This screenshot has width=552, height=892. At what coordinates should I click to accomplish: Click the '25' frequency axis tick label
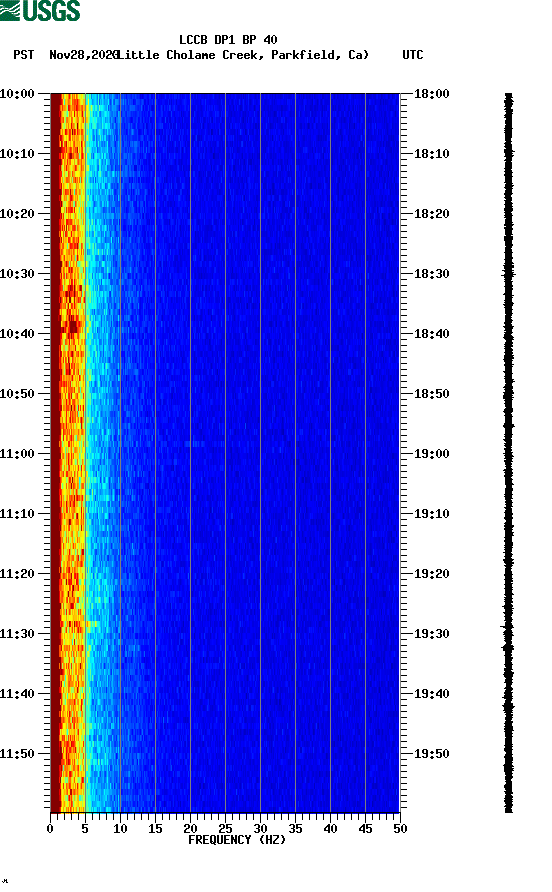225,829
